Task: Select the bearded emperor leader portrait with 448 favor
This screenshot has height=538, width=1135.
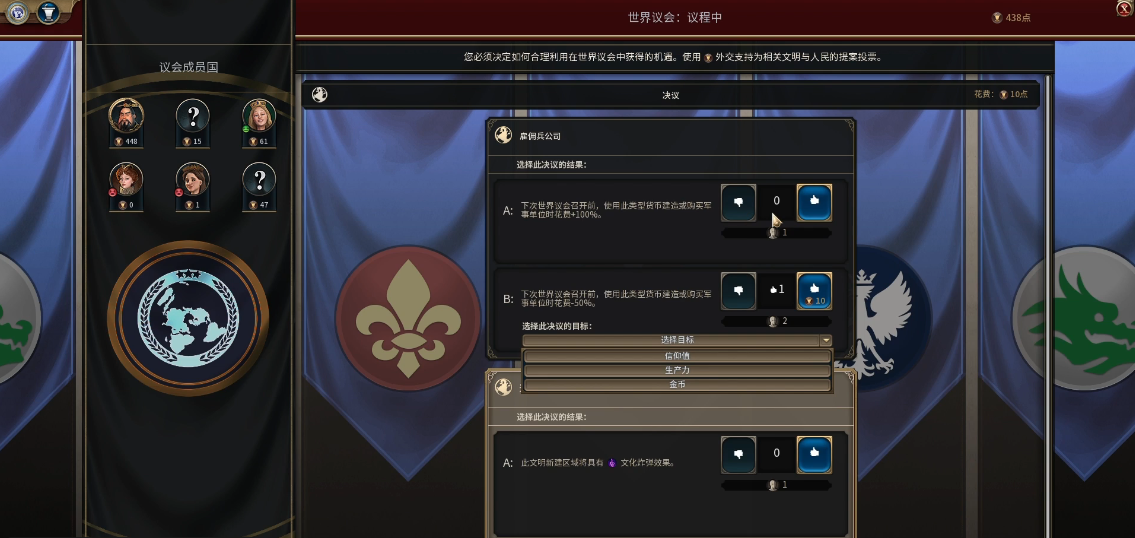Action: (126, 115)
